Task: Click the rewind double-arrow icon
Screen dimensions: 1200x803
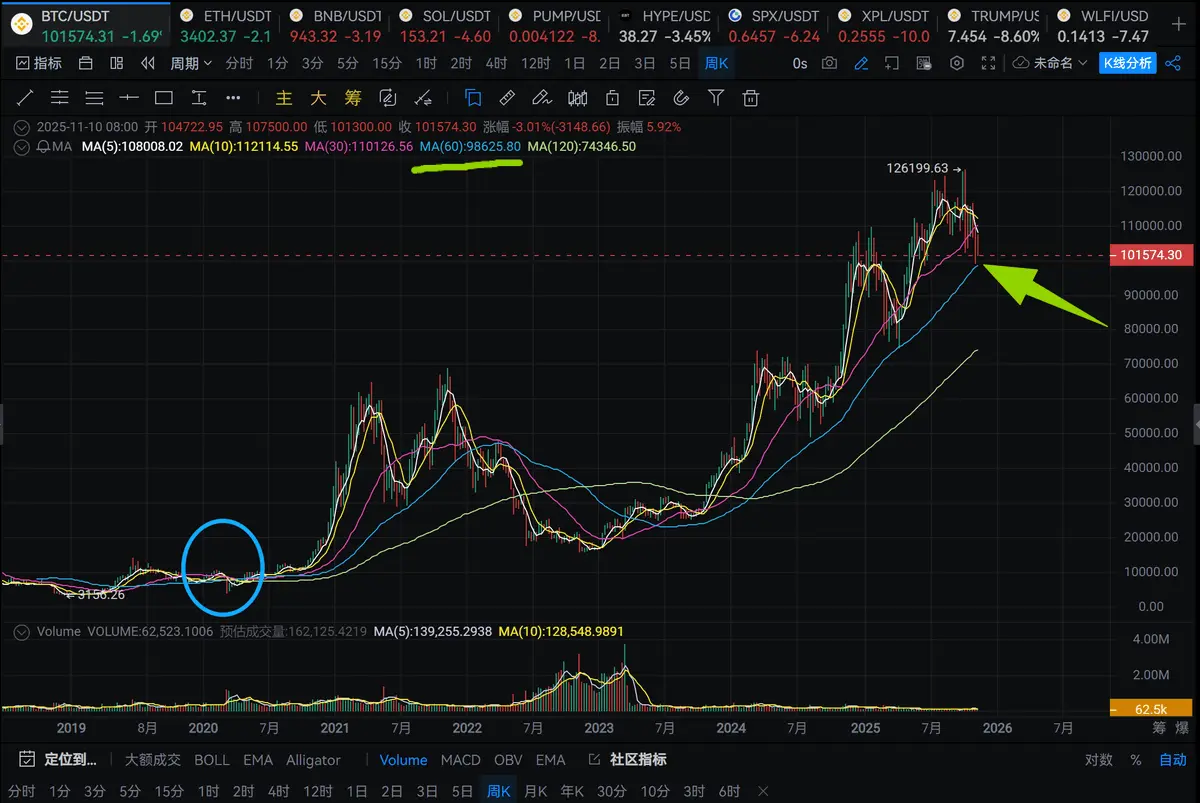Action: tap(148, 63)
